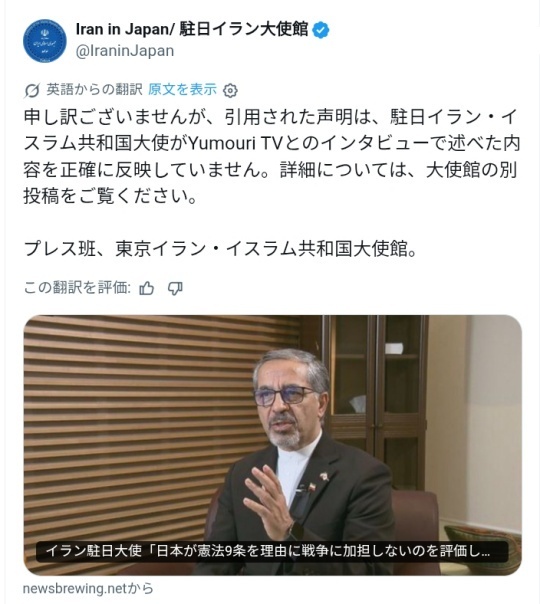The width and height of the screenshot is (540, 604).
Task: Click the tweet paragraph starting 申し訳ございませんが
Action: [x=272, y=156]
